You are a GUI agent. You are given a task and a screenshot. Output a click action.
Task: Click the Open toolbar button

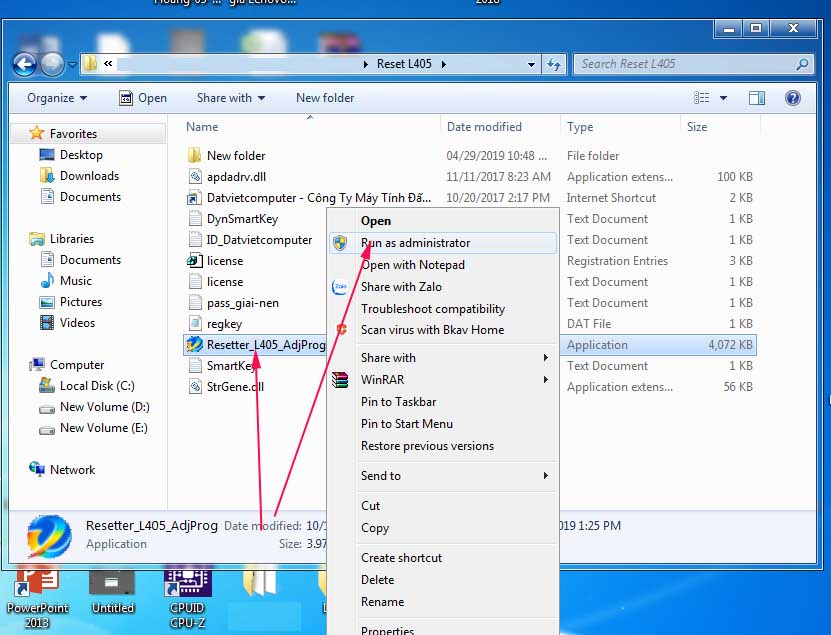[x=143, y=98]
